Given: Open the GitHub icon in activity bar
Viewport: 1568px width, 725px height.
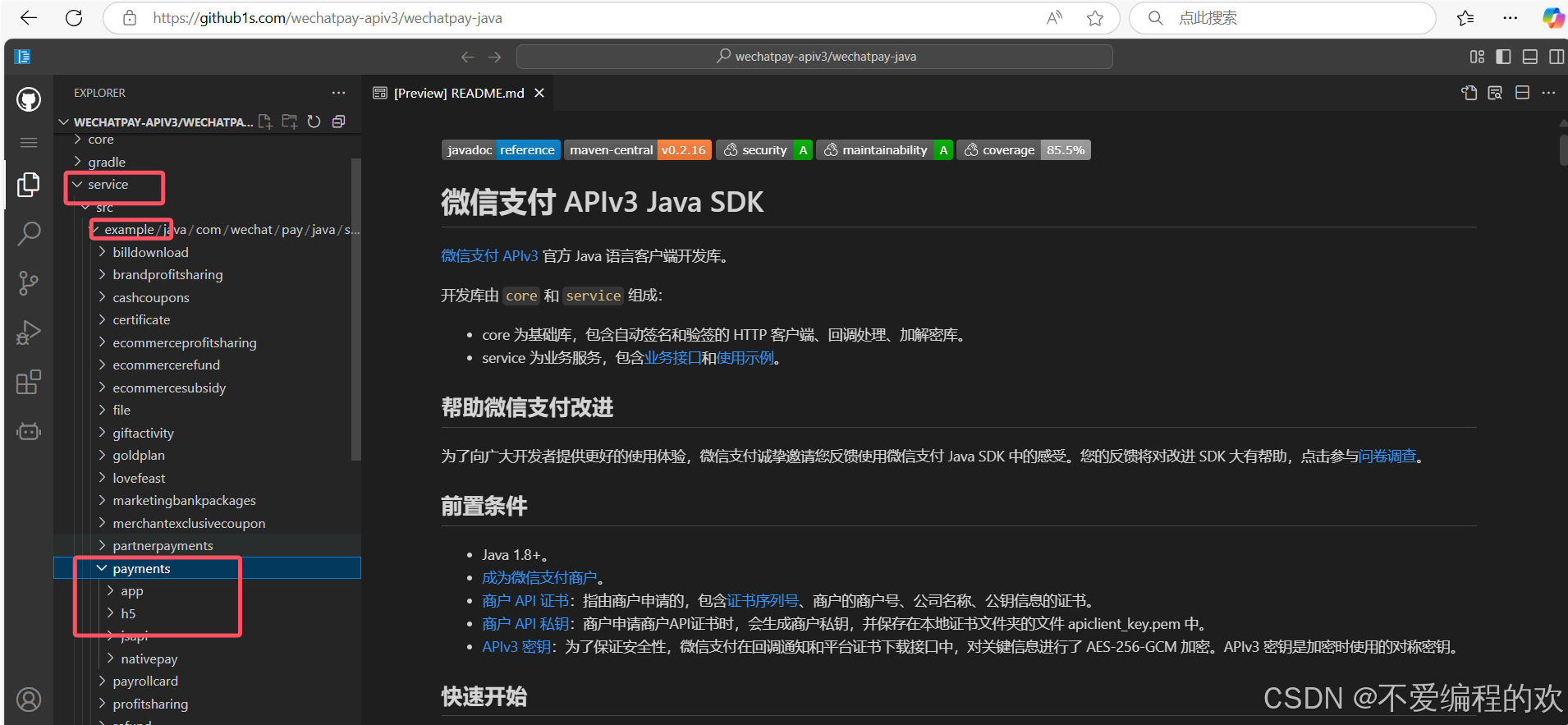Looking at the screenshot, I should click(x=29, y=100).
